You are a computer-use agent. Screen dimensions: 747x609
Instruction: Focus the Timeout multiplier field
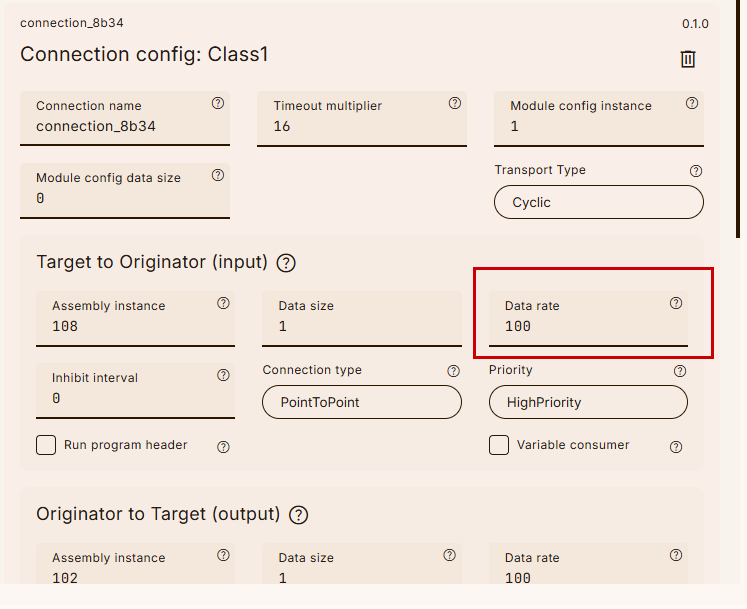coord(361,127)
